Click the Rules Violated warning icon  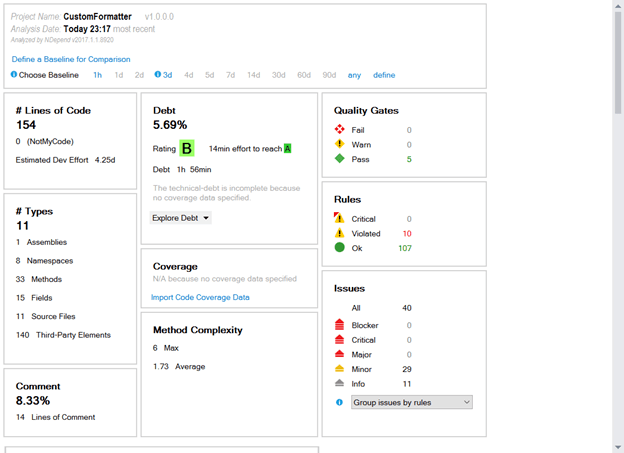click(340, 233)
